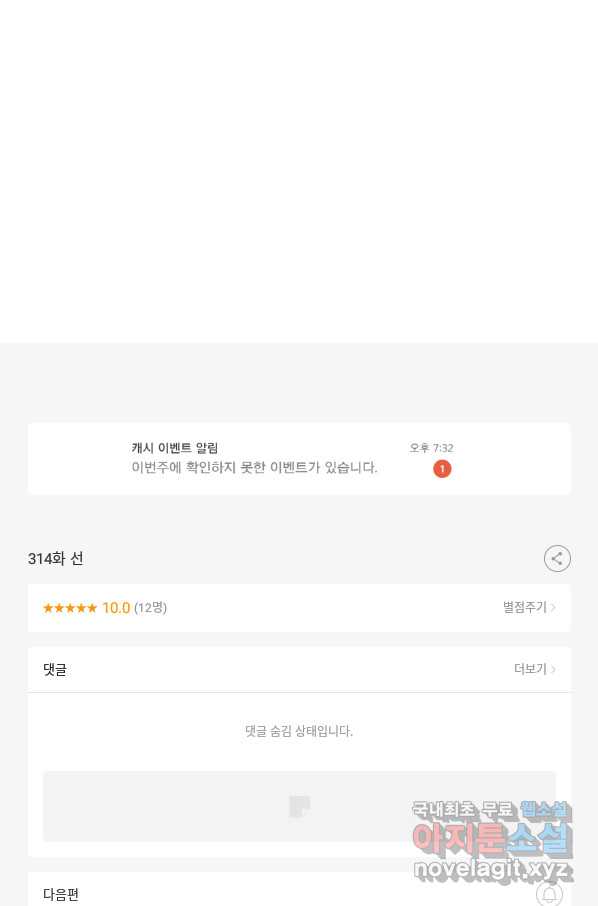Expand comments via 더보기 chevron

pos(553,669)
